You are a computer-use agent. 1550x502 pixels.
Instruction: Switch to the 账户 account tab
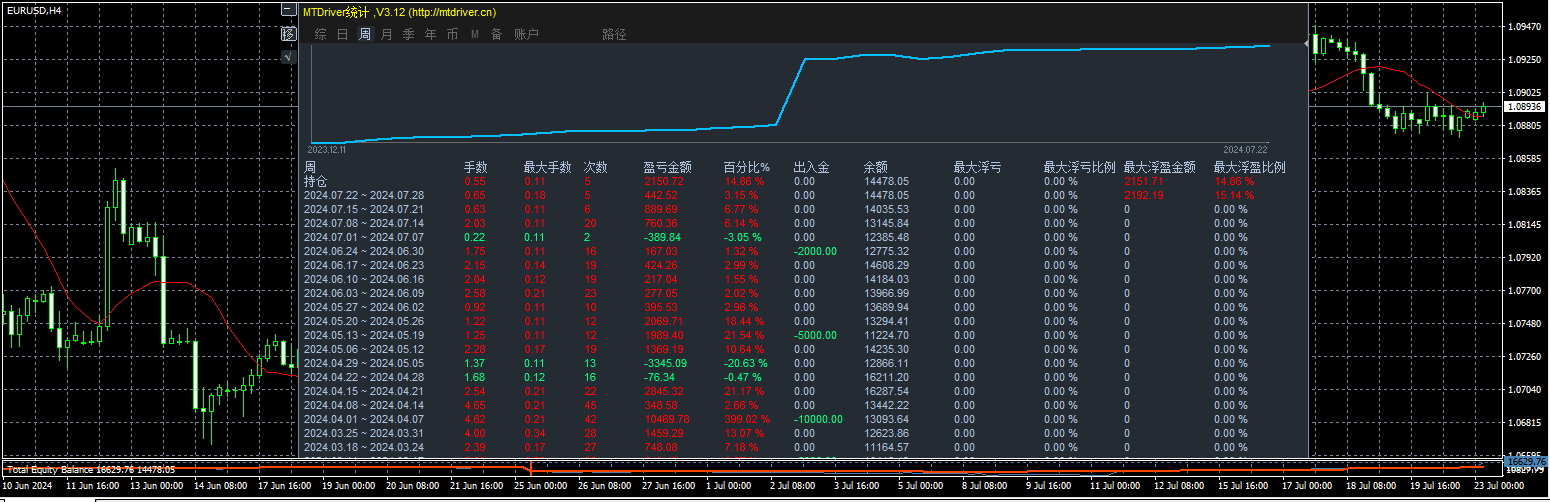point(526,34)
